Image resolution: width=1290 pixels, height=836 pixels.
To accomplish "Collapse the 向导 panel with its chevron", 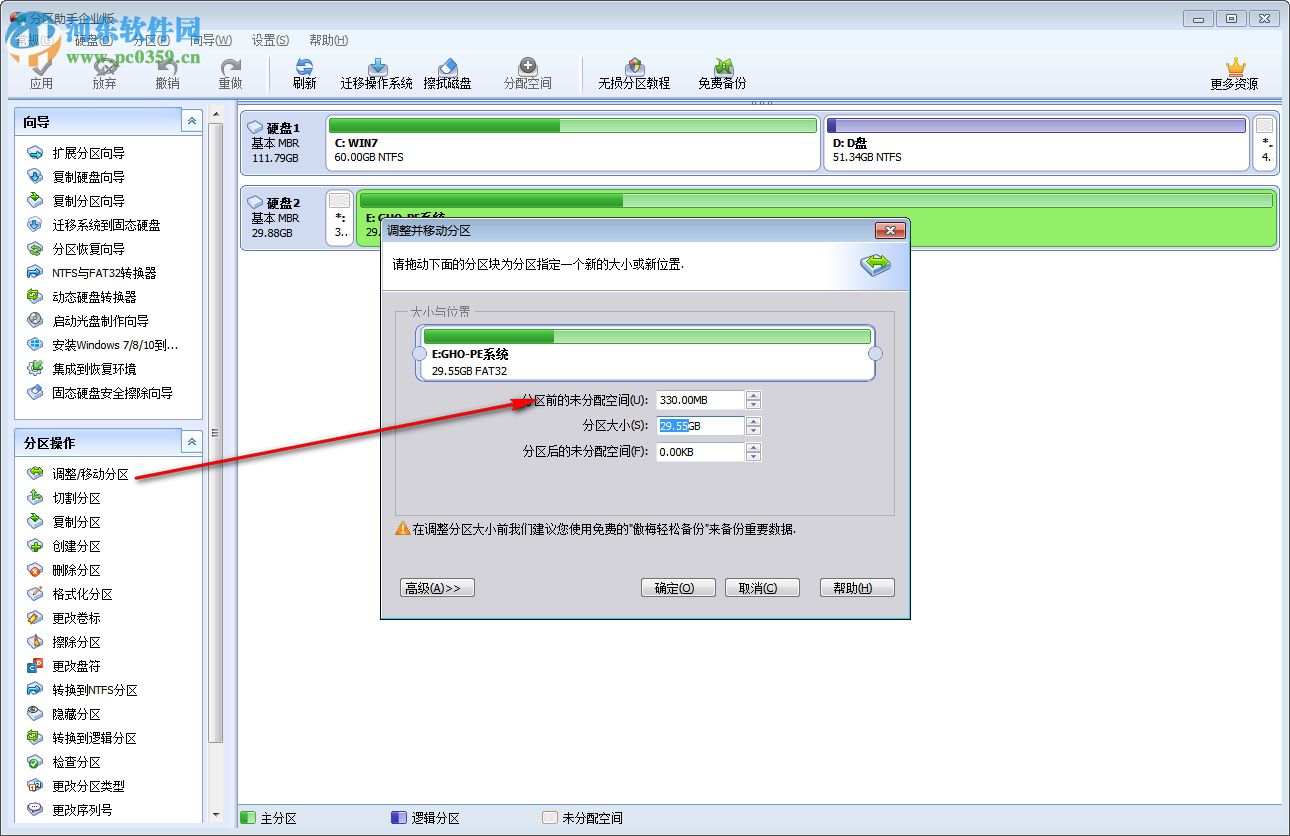I will [x=191, y=120].
